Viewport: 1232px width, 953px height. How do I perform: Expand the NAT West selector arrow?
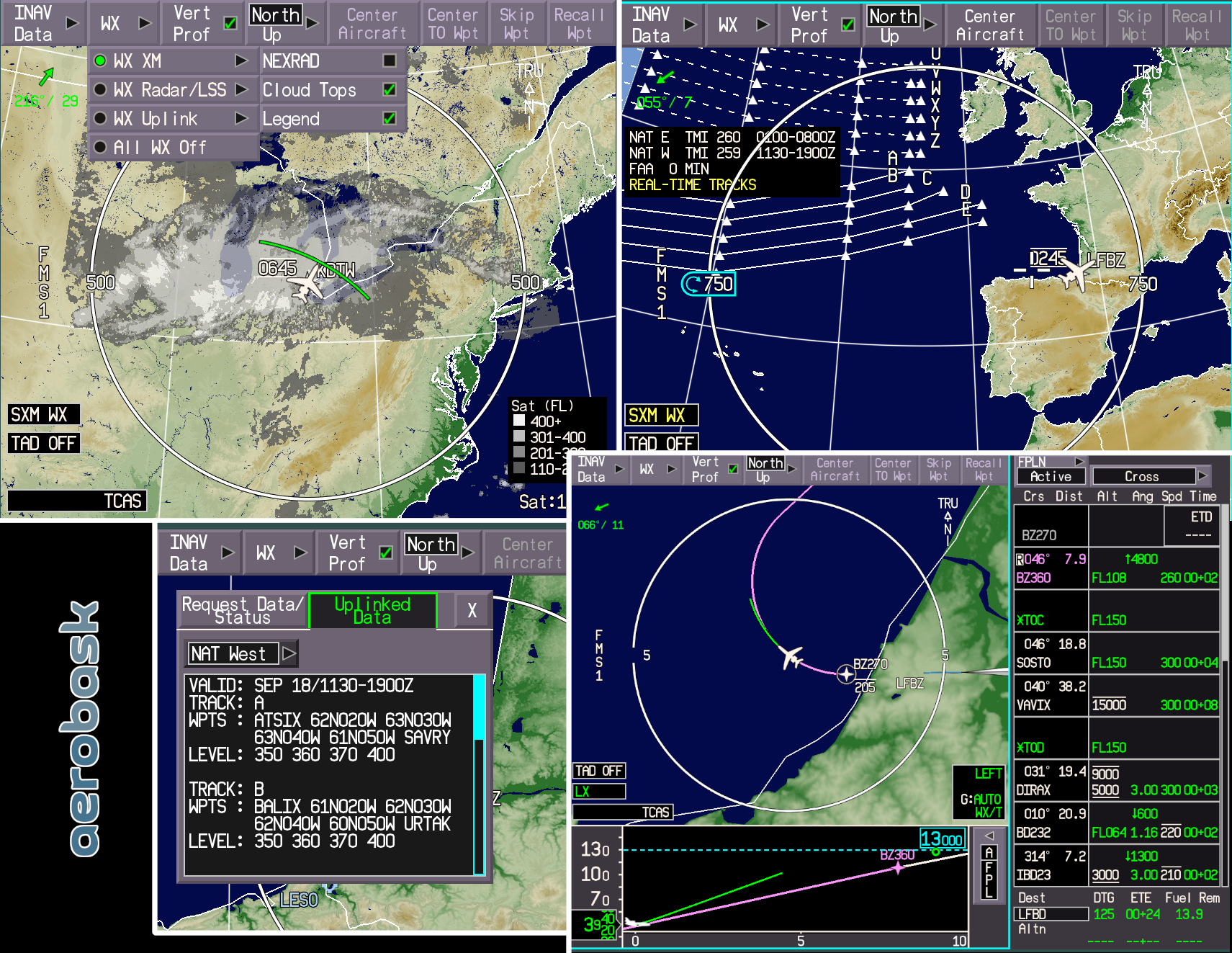pos(289,653)
